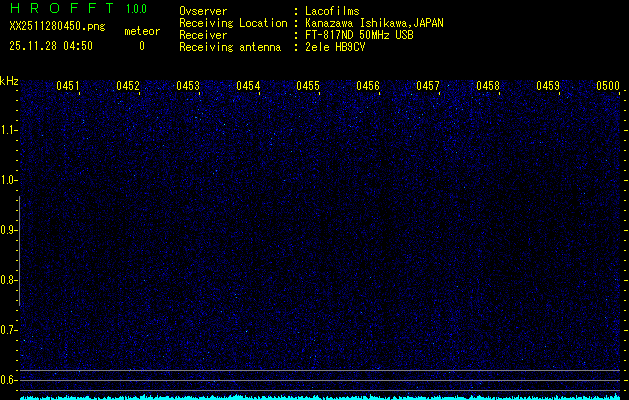
Task: Click the 1.0.0 version number
Action: click(136, 10)
